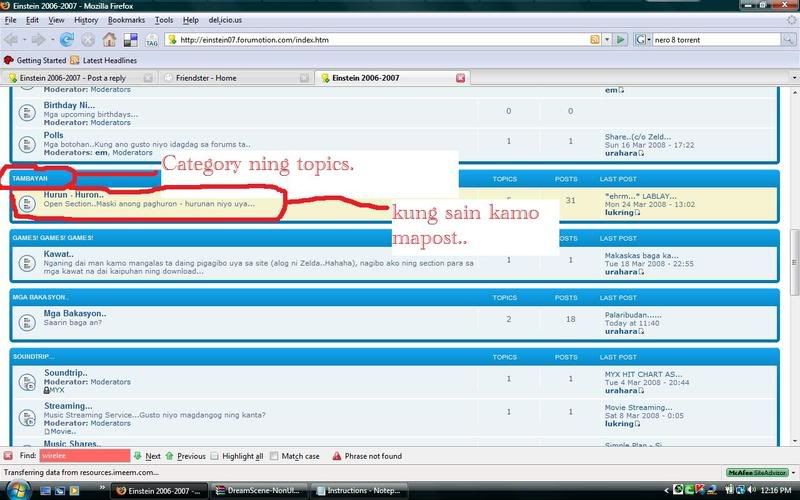The image size is (800, 500).
Task: Click the forum icon beside Kawat
Action: 27,263
